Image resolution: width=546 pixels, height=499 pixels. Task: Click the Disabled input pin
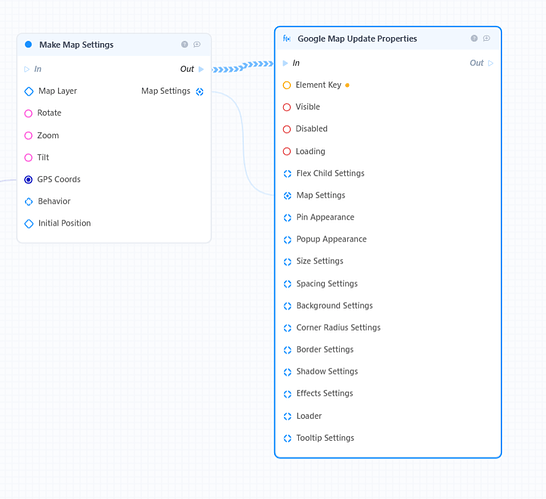(x=287, y=129)
